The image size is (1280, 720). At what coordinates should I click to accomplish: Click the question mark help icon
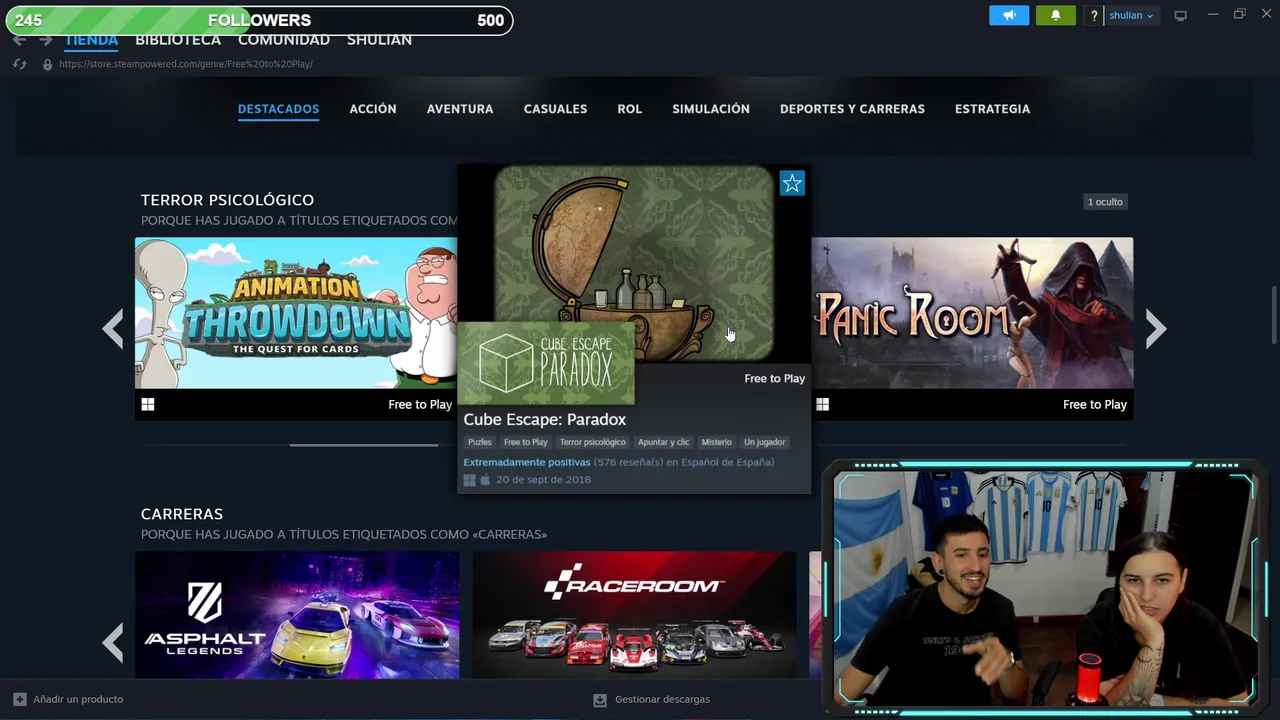(x=1094, y=15)
